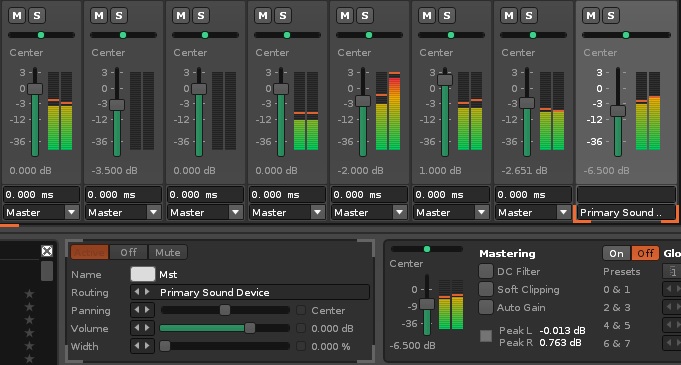Enable the DC Filter checkbox
Viewport: 681px width, 365px height.
486,271
